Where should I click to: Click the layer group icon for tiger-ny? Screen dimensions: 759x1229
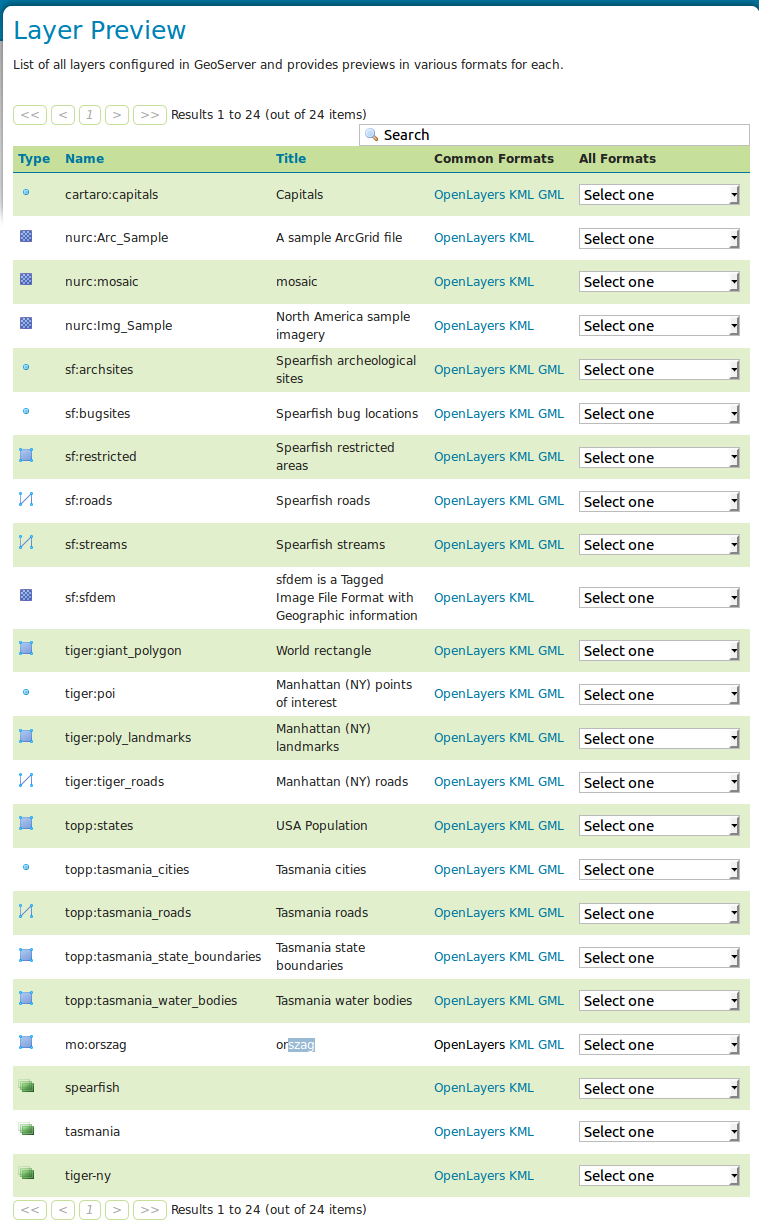coord(26,1173)
